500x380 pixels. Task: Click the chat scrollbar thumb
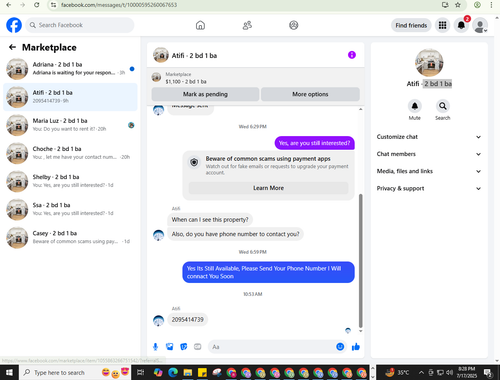click(360, 261)
